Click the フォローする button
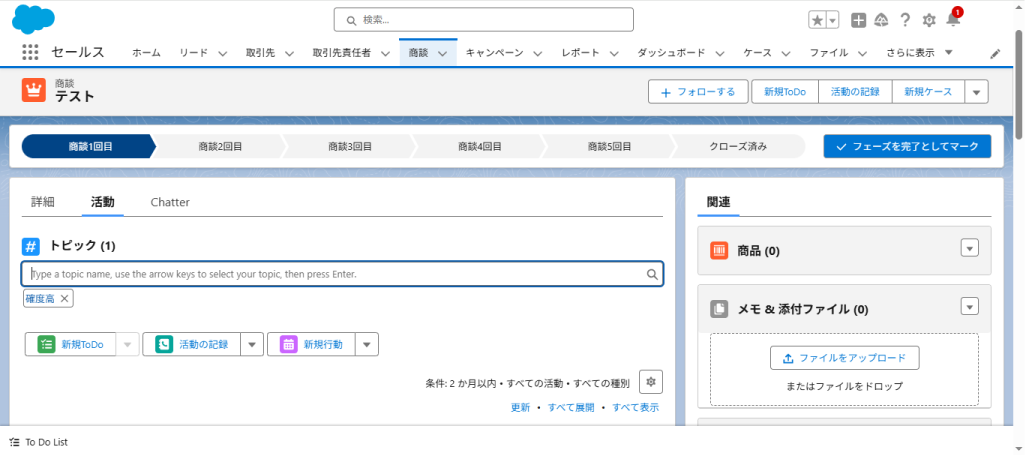Screen dimensions: 1025x455 tap(699, 92)
